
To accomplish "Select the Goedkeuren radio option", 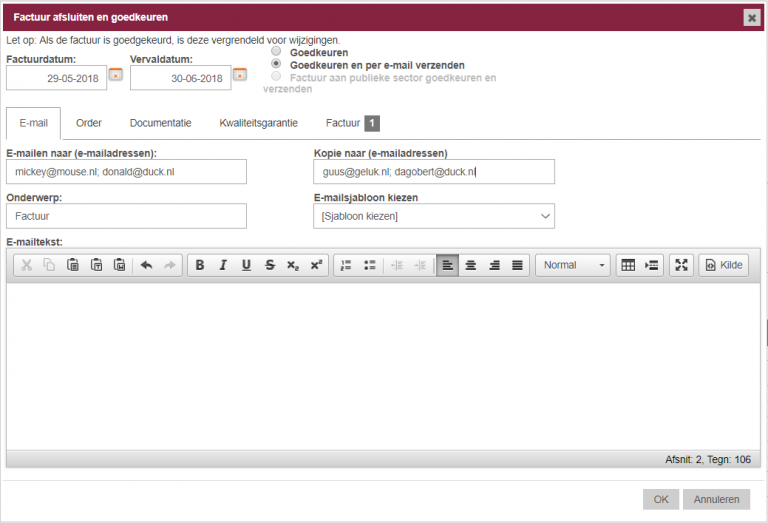I will (276, 51).
